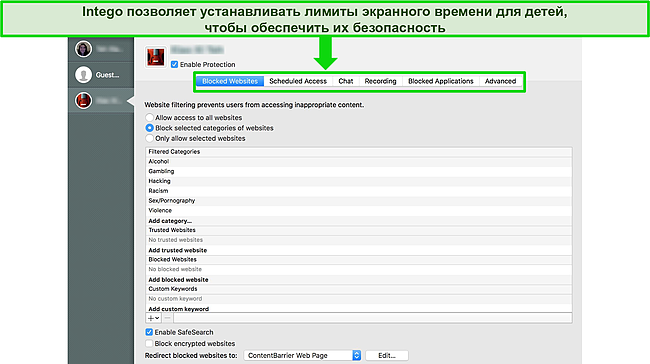Image resolution: width=650 pixels, height=364 pixels.
Task: Click Add trusted website
Action: click(x=177, y=250)
